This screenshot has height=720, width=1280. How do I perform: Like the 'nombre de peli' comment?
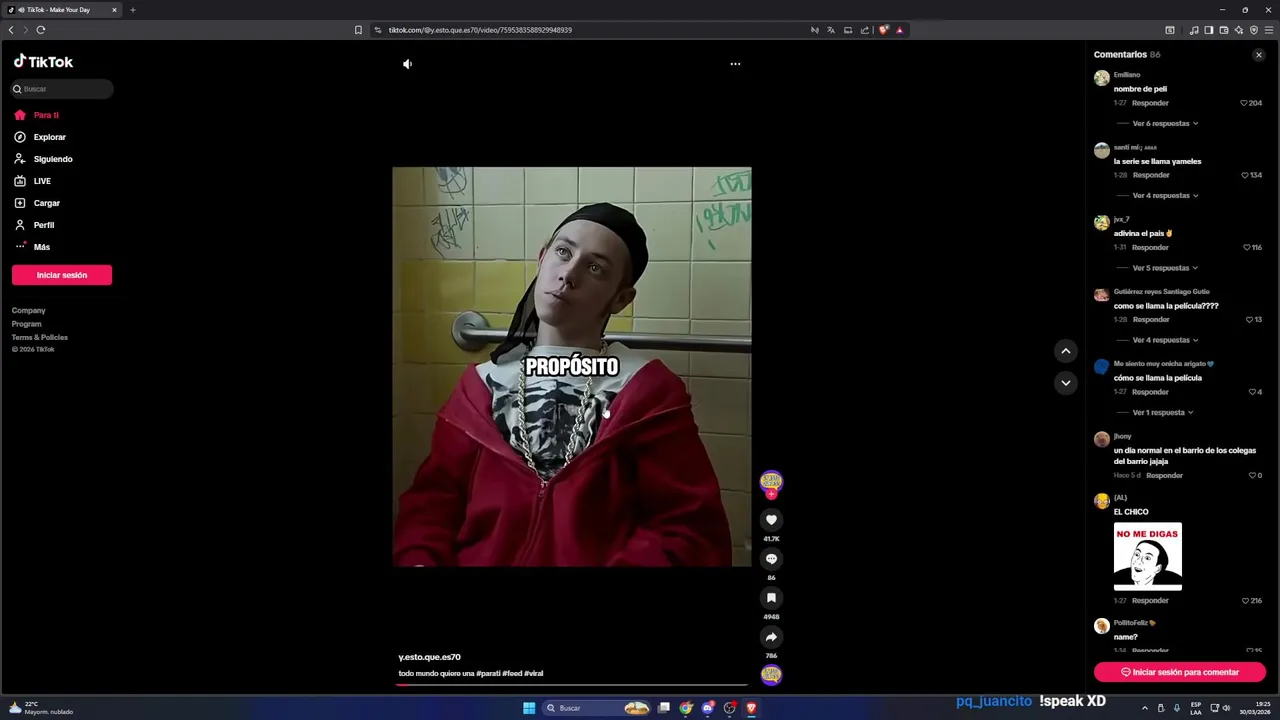click(x=1245, y=103)
